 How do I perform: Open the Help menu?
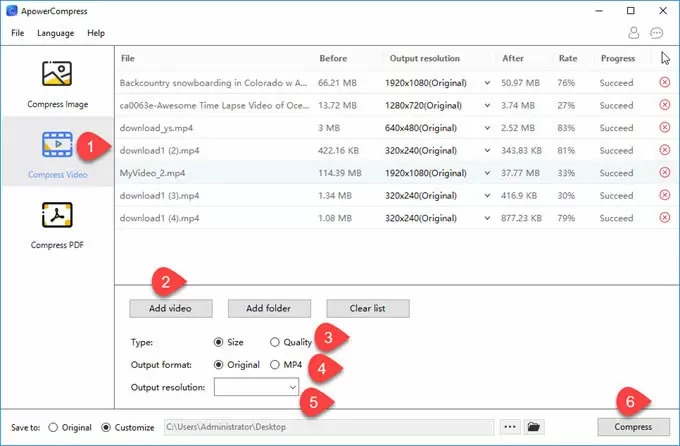pos(96,33)
